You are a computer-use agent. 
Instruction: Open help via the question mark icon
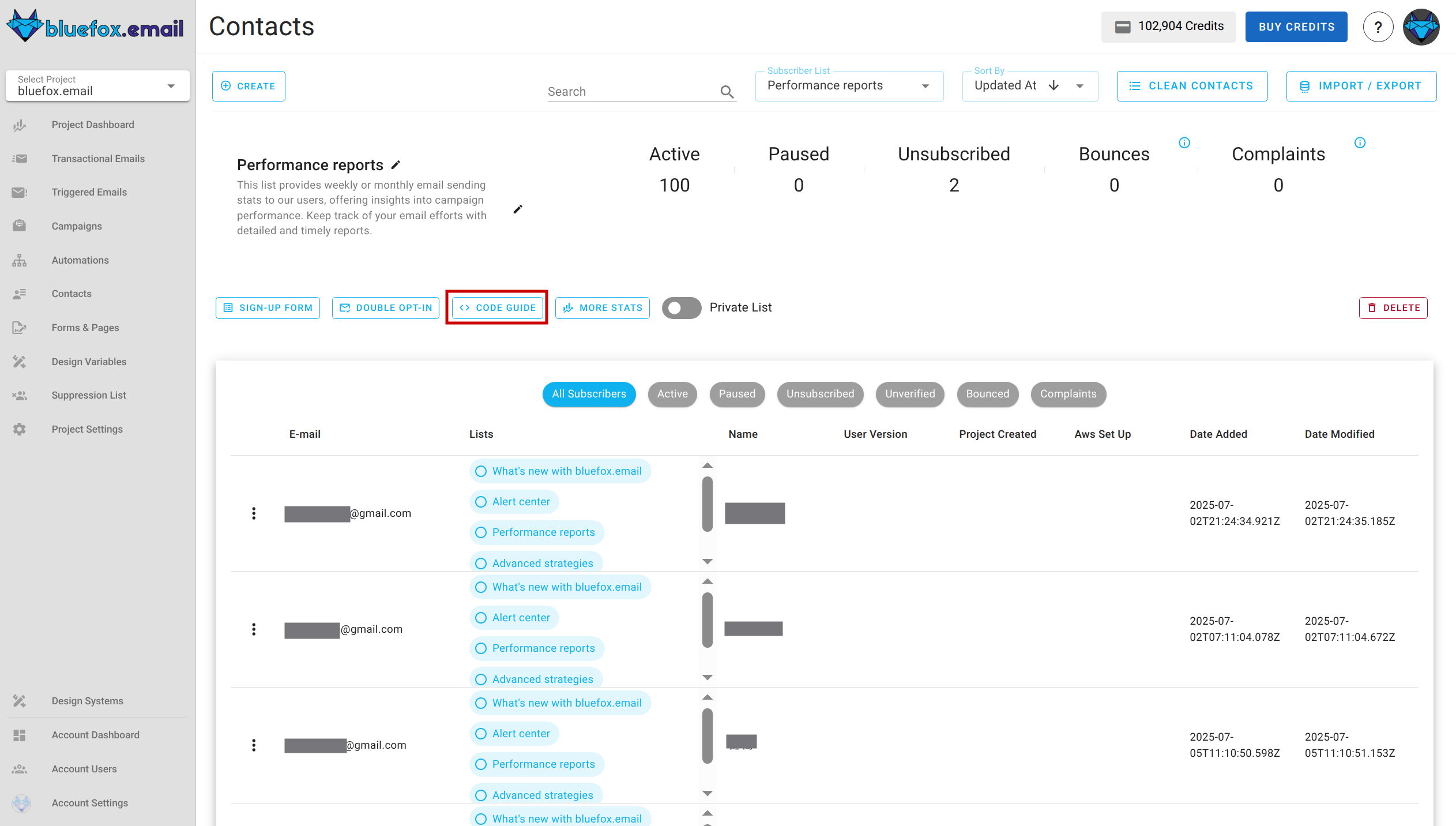pos(1379,27)
